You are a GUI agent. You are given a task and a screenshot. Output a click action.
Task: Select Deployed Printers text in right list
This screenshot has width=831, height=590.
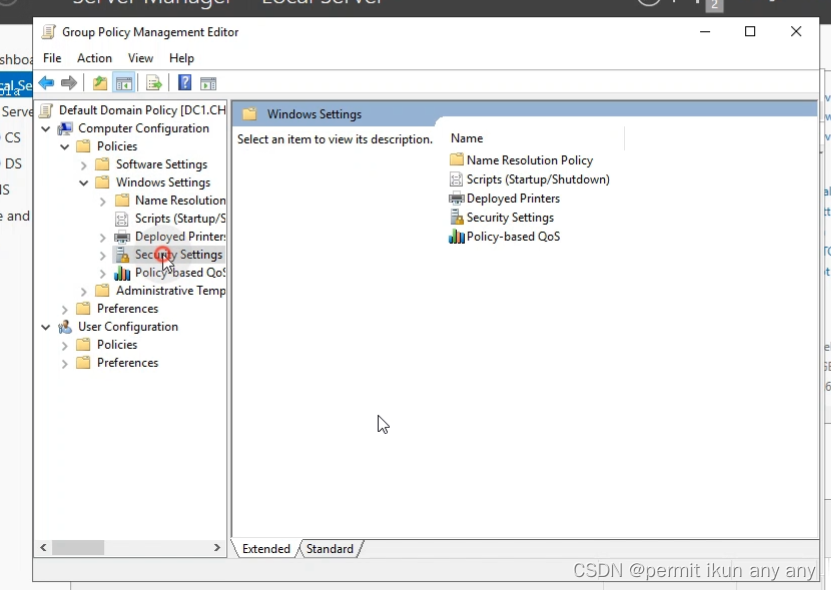click(513, 198)
